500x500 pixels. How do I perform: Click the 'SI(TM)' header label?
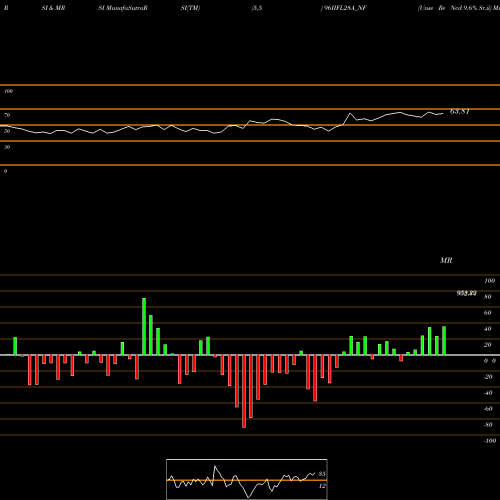point(190,8)
